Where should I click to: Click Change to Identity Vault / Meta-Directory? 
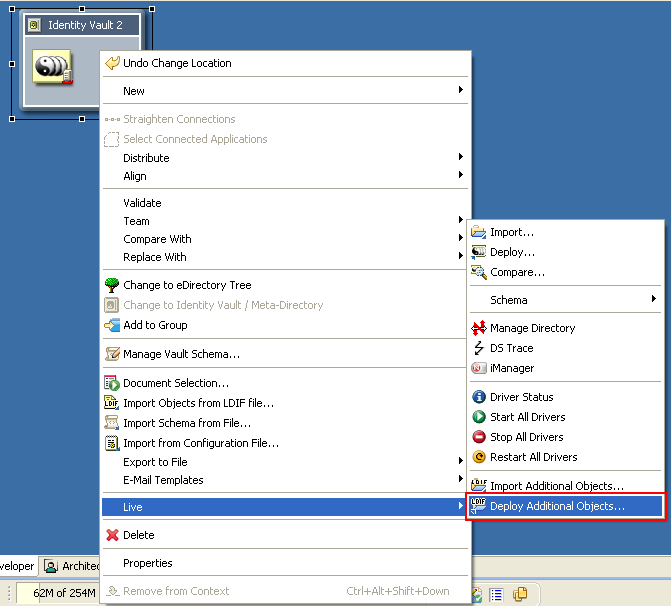286,305
